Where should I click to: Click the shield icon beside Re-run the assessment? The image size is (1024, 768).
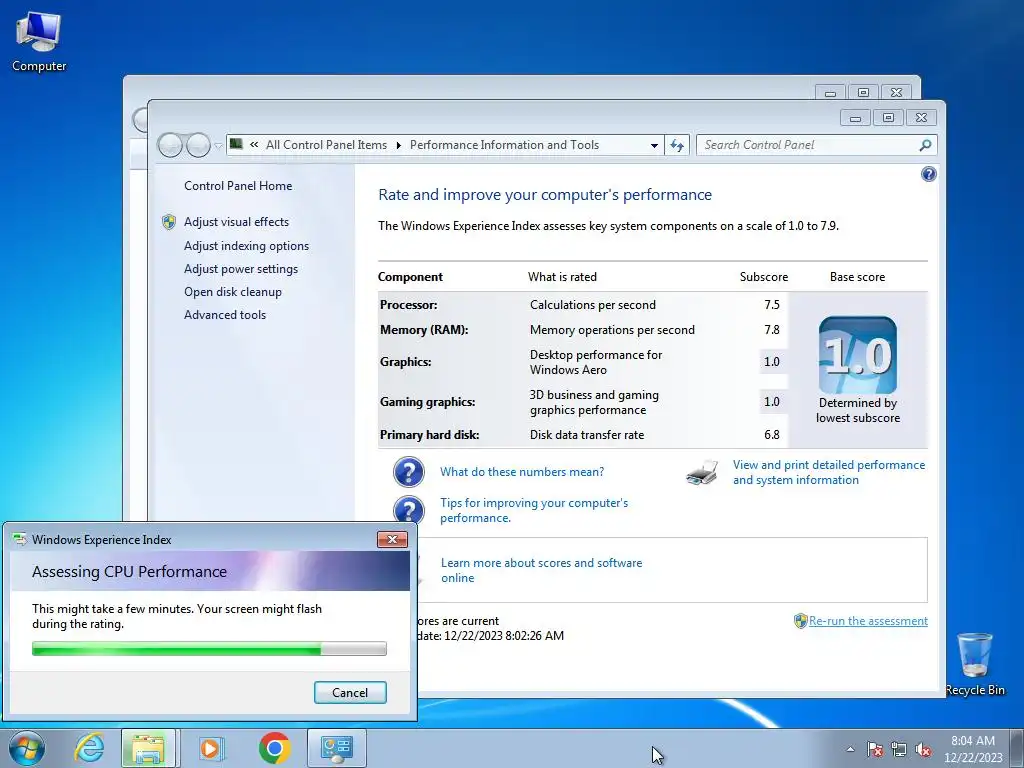(801, 621)
